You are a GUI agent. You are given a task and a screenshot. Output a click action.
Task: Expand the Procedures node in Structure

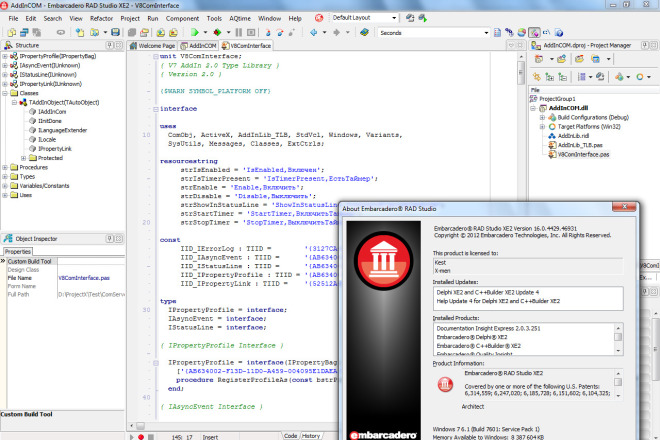coord(5,167)
